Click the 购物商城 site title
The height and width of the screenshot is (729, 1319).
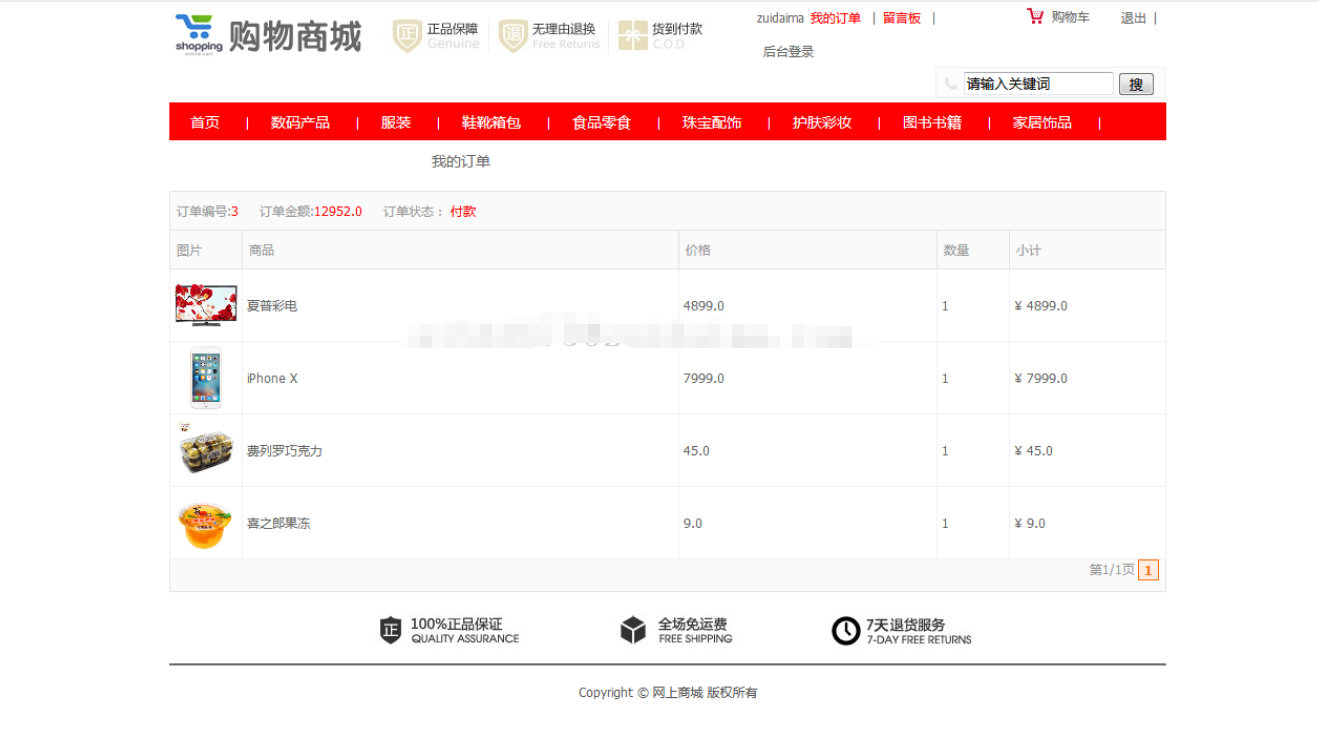click(x=295, y=36)
